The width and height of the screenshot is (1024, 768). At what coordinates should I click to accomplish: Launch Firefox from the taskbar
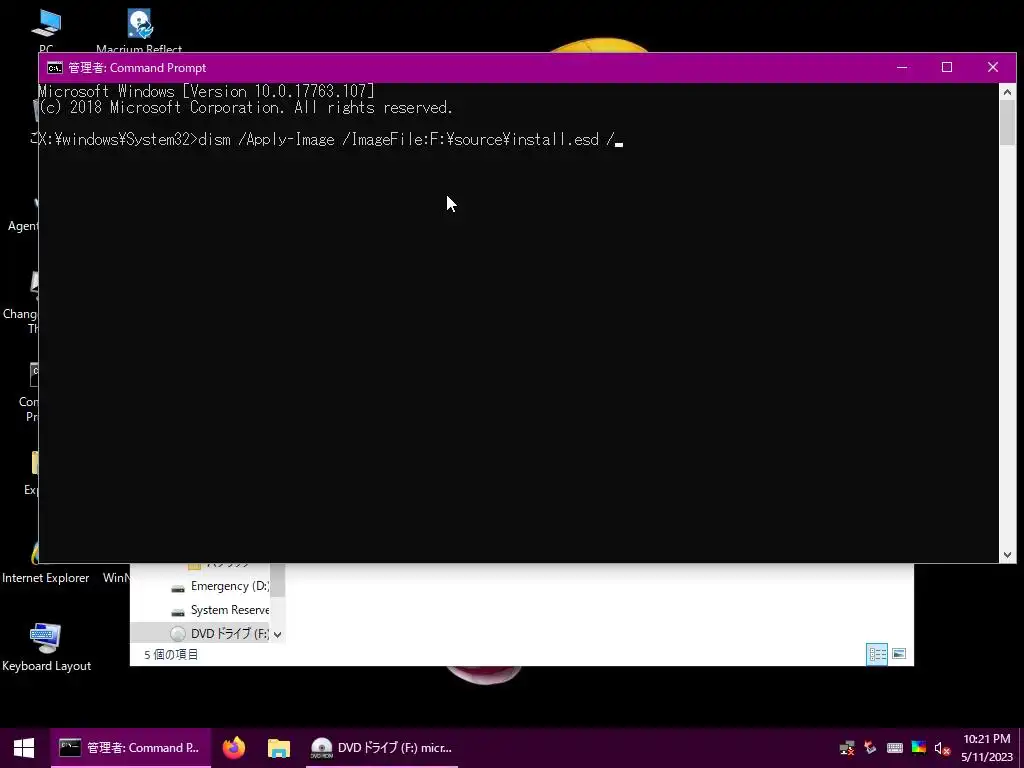pyautogui.click(x=234, y=748)
